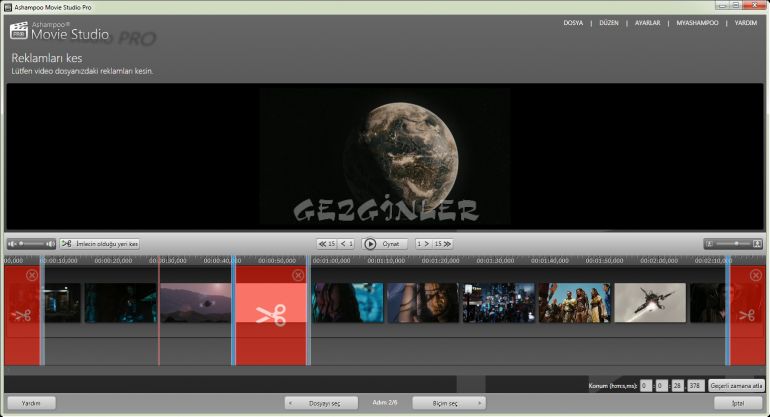Open the YARDIM menu
Viewport: 770px width, 417px height.
click(x=745, y=23)
